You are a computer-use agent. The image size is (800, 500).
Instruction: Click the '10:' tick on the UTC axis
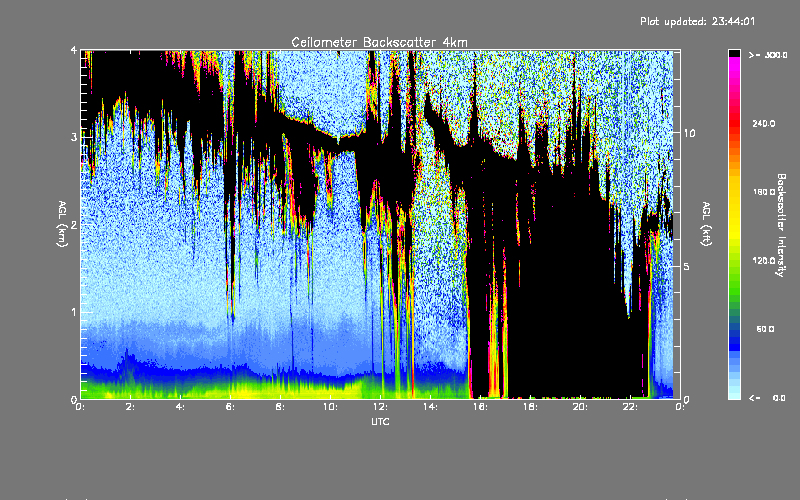tap(330, 407)
